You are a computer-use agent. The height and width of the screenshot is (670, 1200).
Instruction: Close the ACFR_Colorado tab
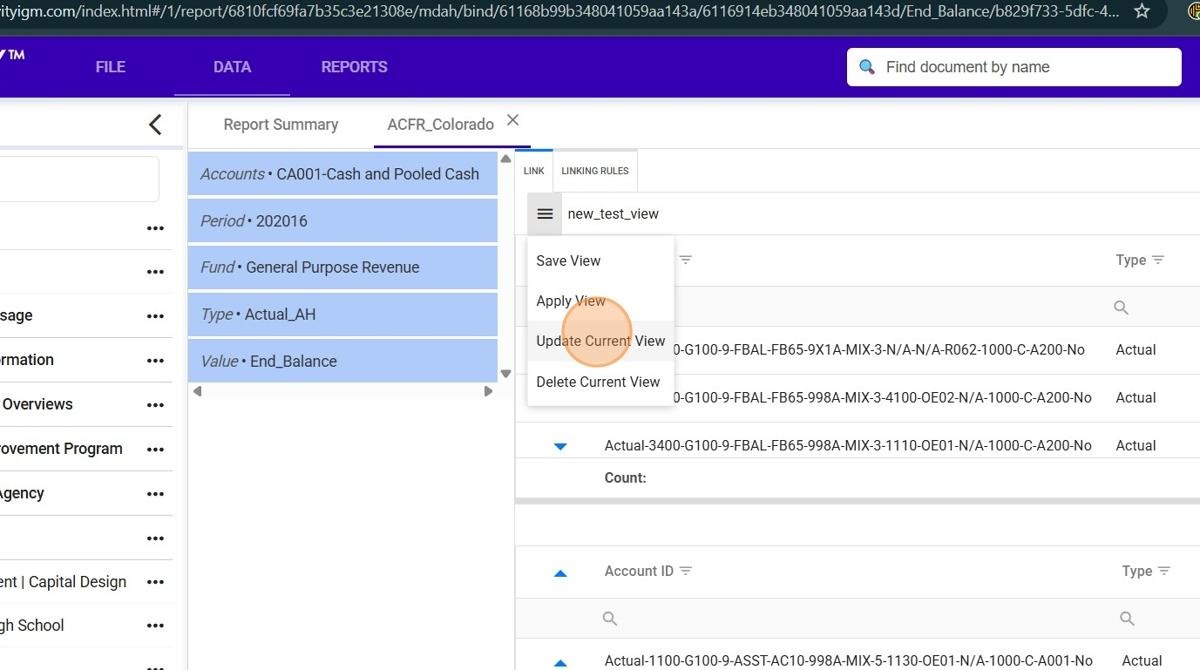(x=513, y=120)
